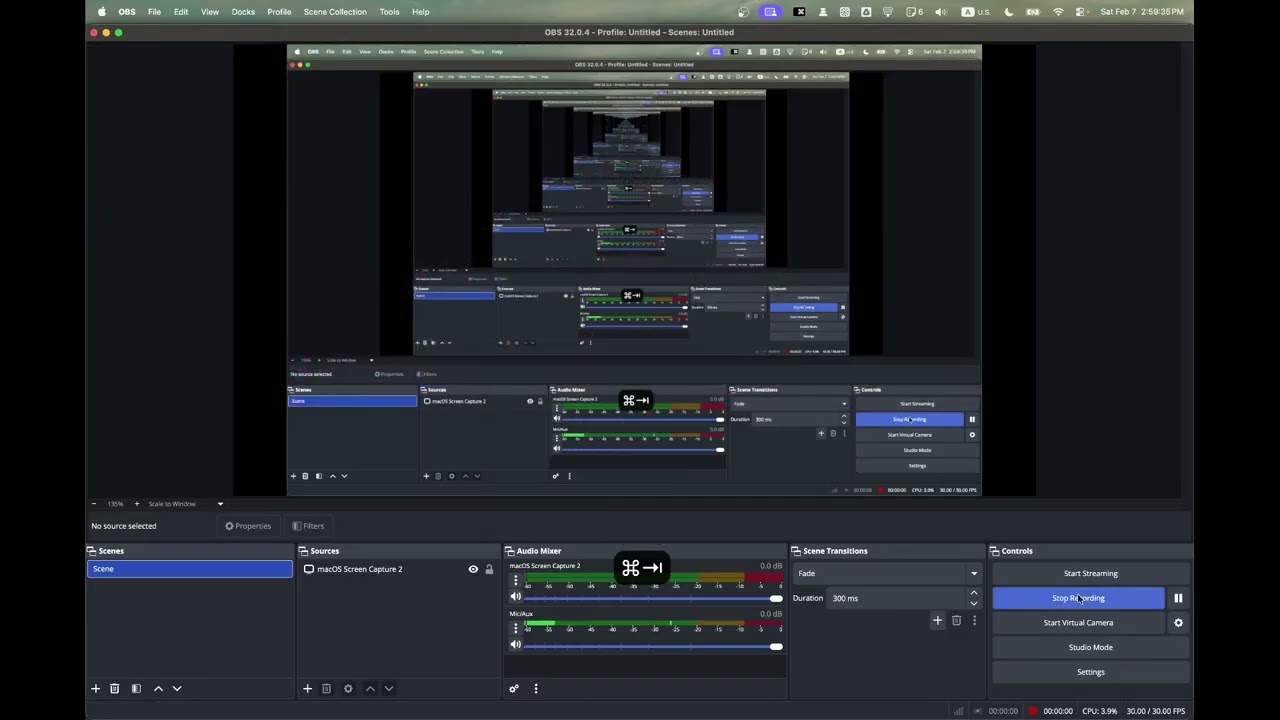Click Start Streaming button
1280x720 pixels.
coord(1090,574)
